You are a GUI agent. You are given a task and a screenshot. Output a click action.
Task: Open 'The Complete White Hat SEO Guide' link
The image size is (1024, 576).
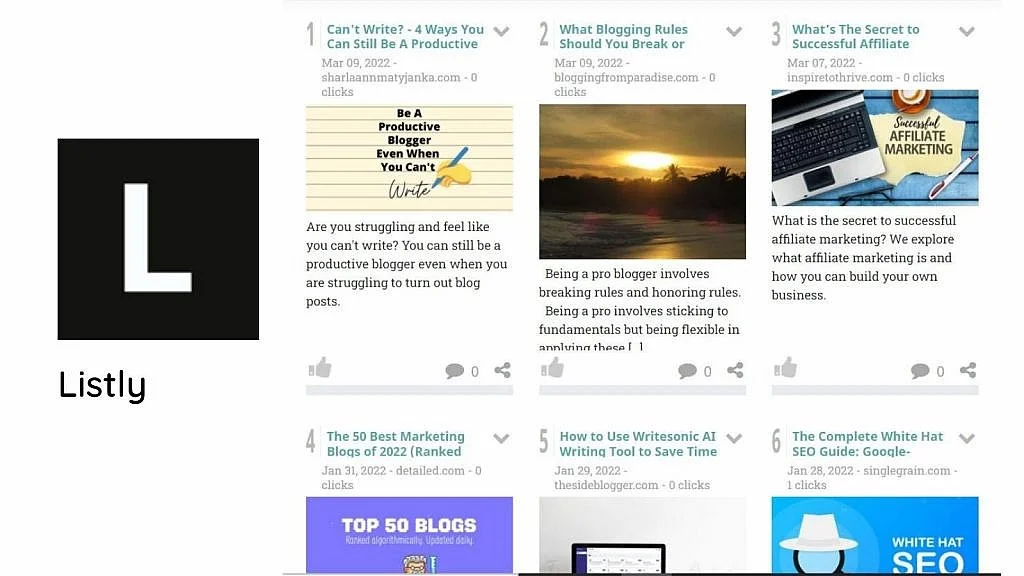click(x=867, y=443)
